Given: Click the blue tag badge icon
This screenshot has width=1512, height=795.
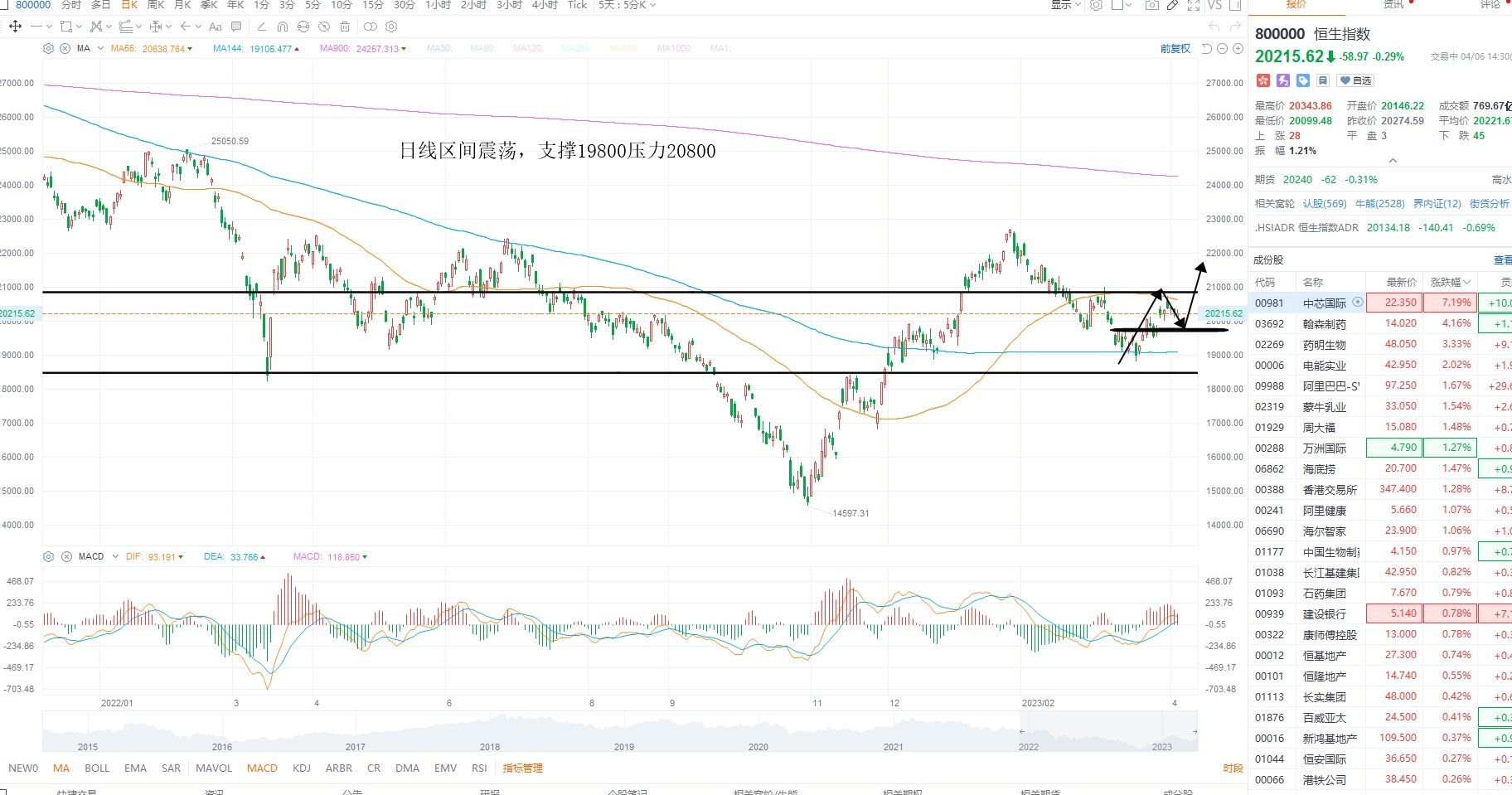Looking at the screenshot, I should 1303,80.
